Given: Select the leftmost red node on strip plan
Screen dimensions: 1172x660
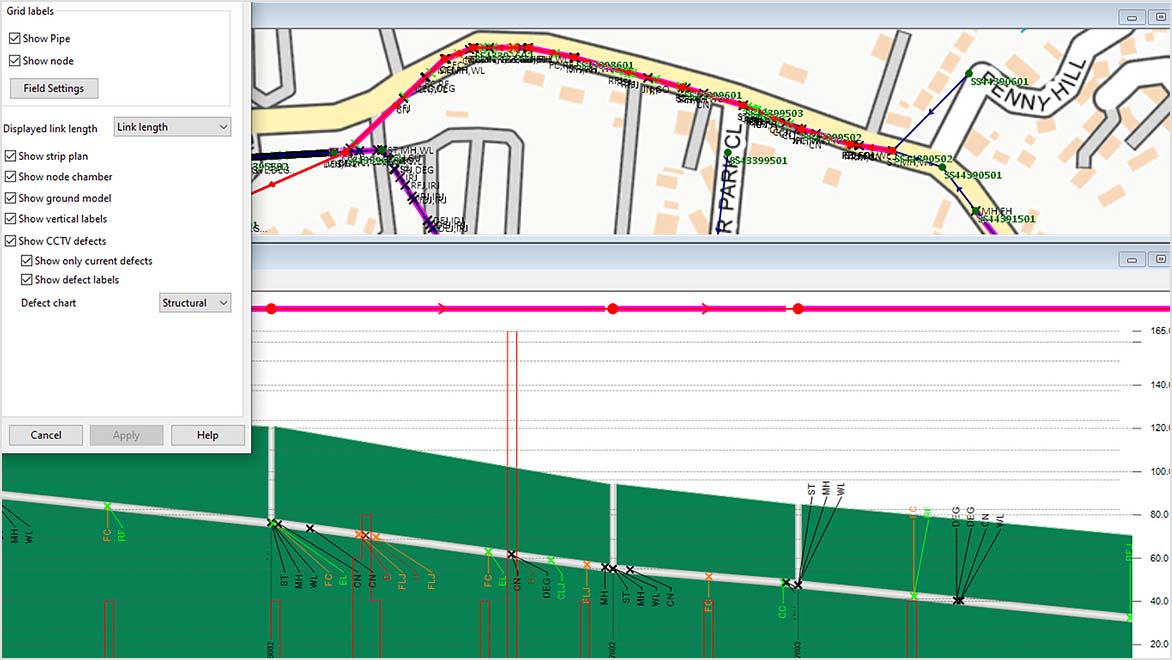Looking at the screenshot, I should click(x=270, y=309).
